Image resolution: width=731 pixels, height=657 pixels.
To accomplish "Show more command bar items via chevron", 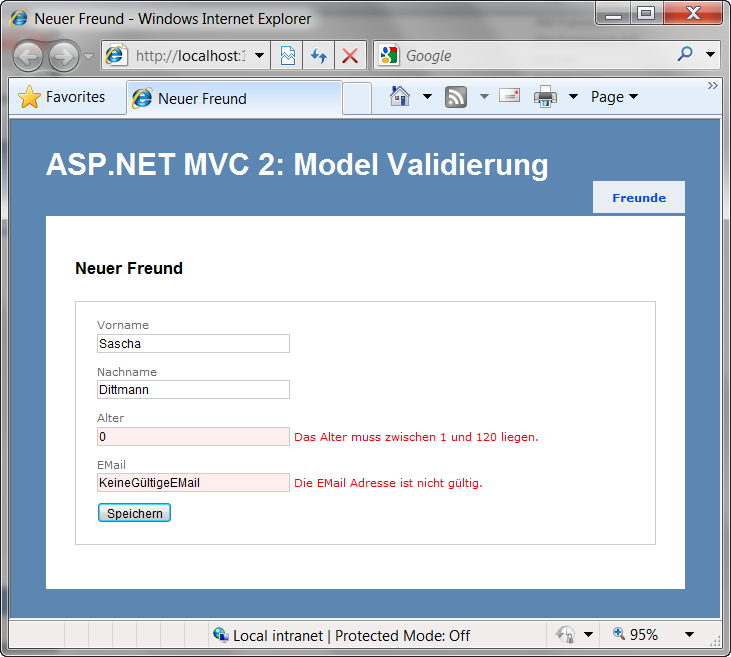I will coord(712,85).
